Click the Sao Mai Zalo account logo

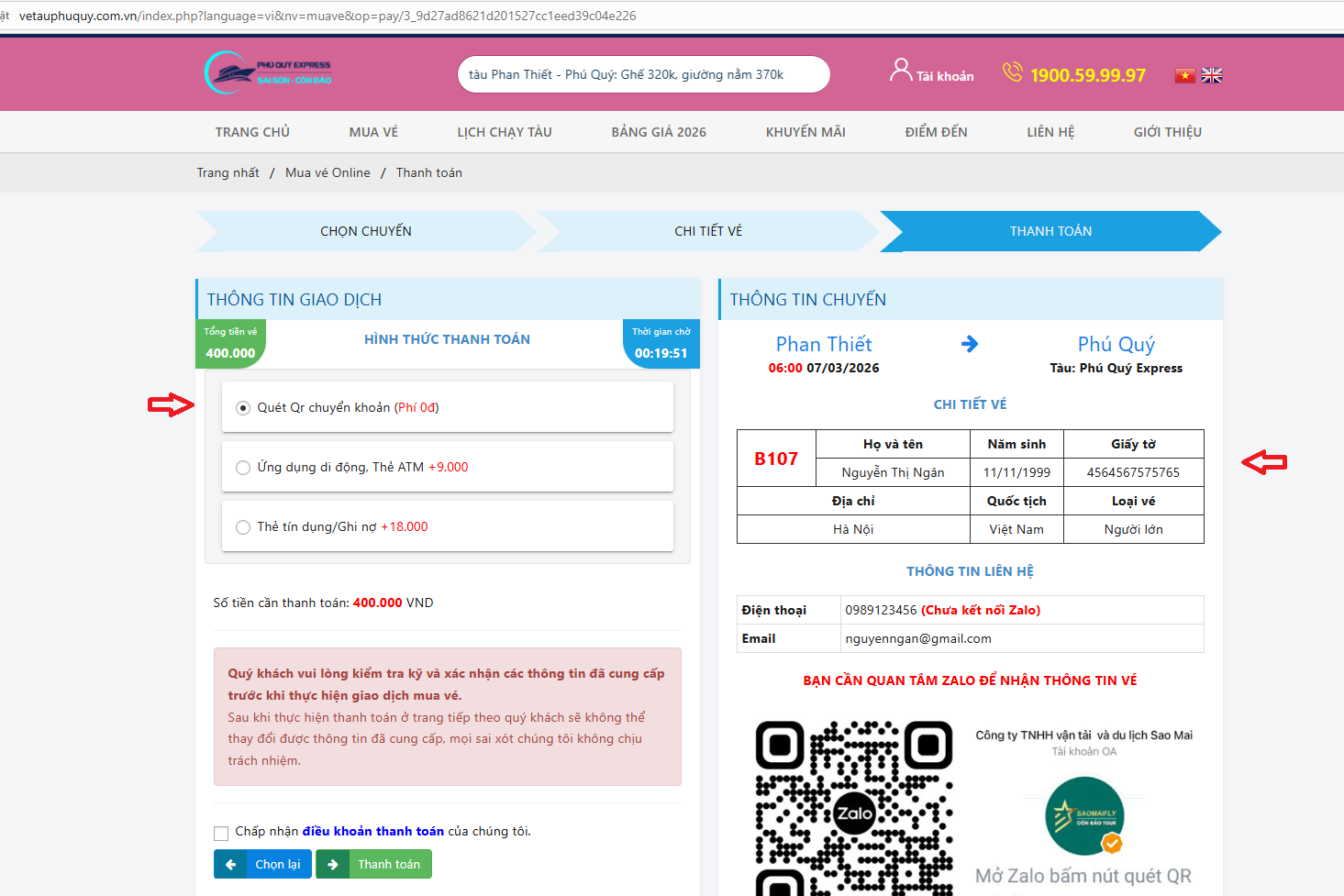(1084, 814)
